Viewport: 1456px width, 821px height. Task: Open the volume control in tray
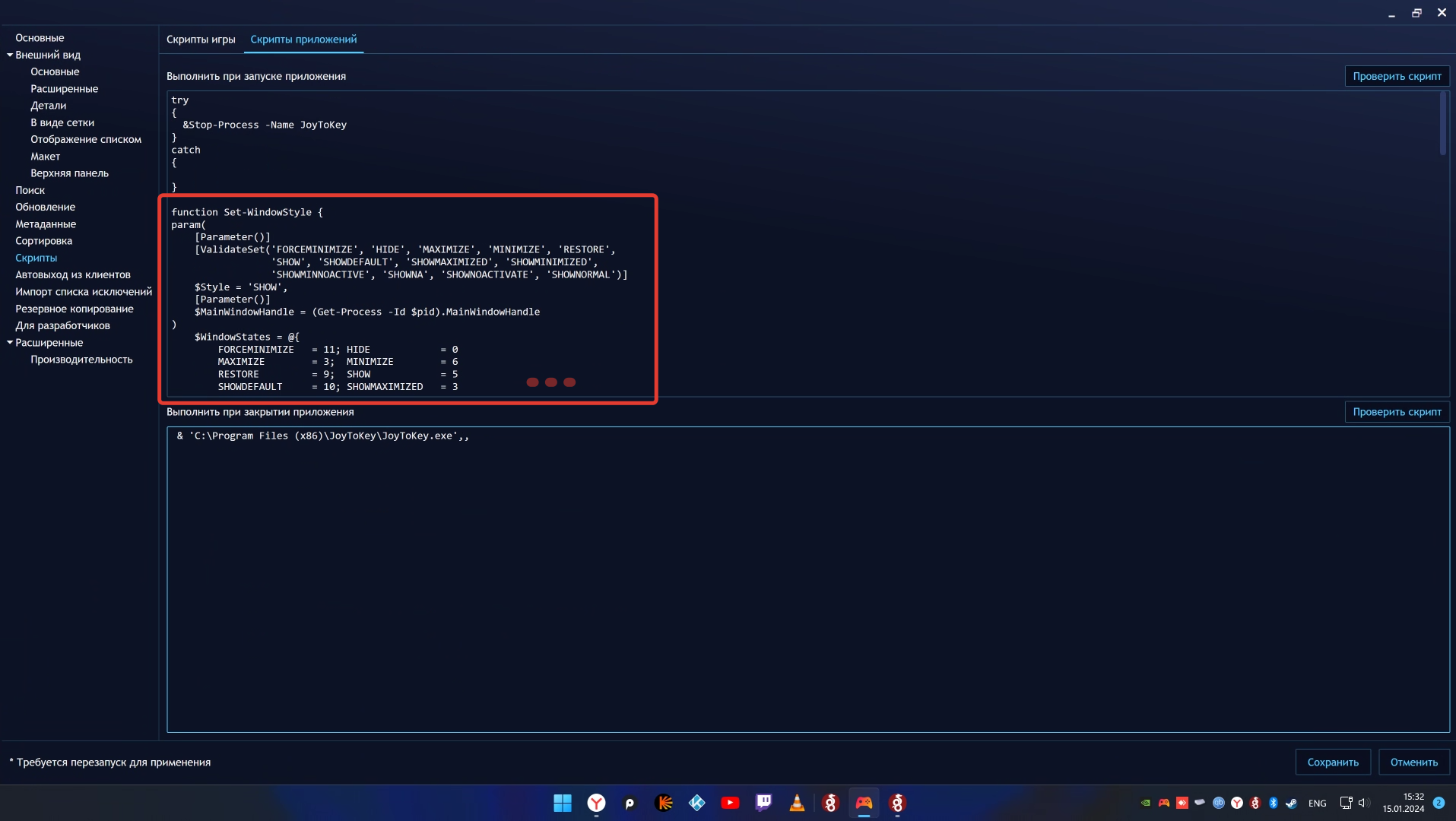[x=1363, y=803]
